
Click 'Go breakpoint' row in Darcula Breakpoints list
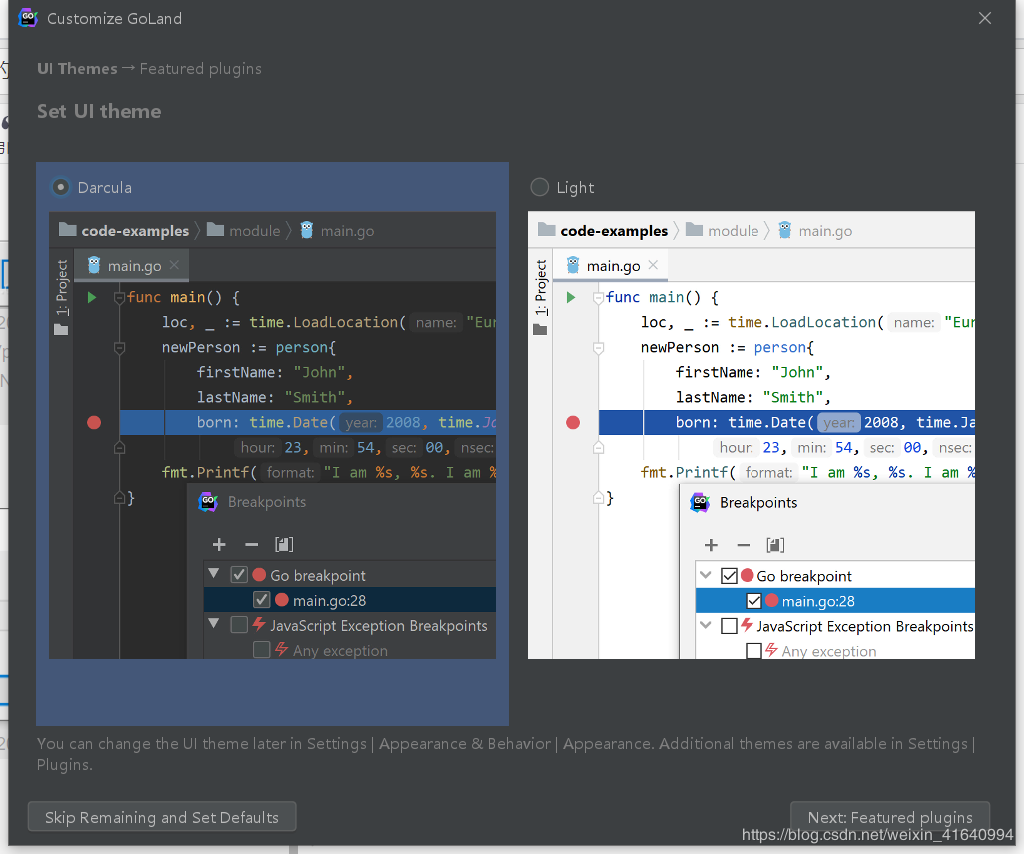350,575
